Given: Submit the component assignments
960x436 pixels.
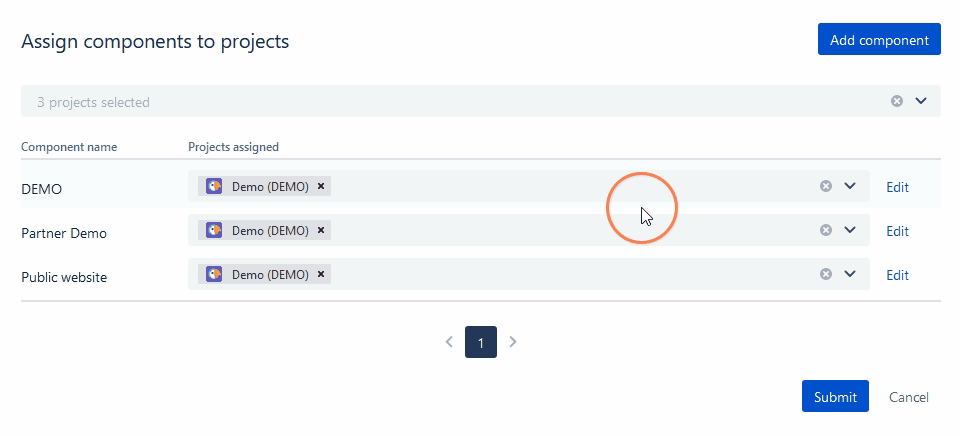Looking at the screenshot, I should pyautogui.click(x=835, y=397).
